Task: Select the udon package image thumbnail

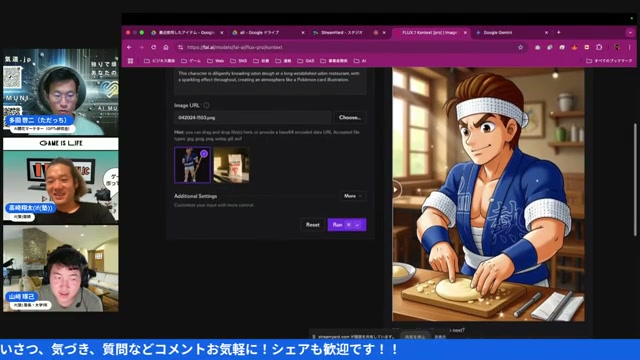Action: (x=231, y=165)
